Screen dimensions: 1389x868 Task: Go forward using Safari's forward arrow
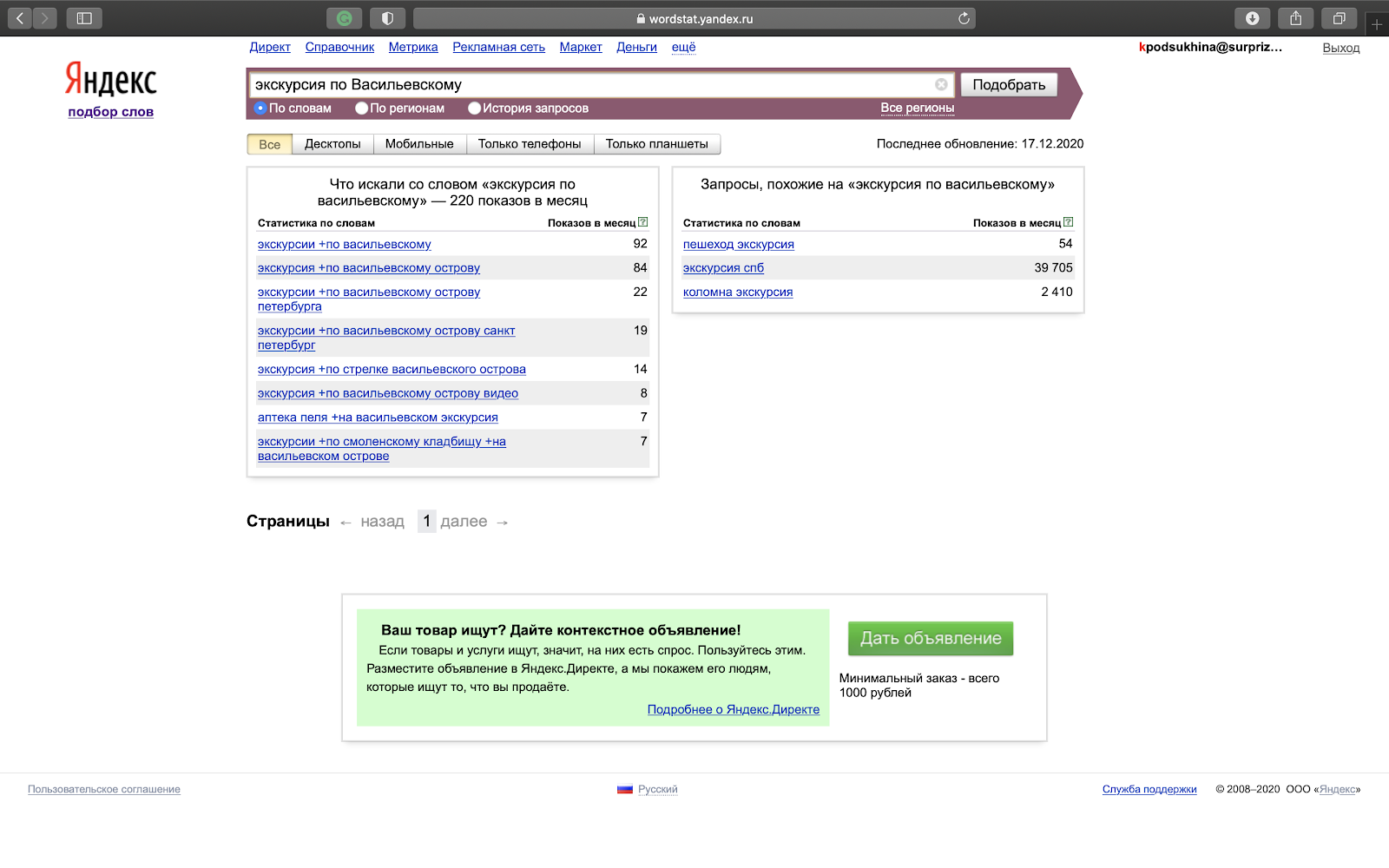44,18
